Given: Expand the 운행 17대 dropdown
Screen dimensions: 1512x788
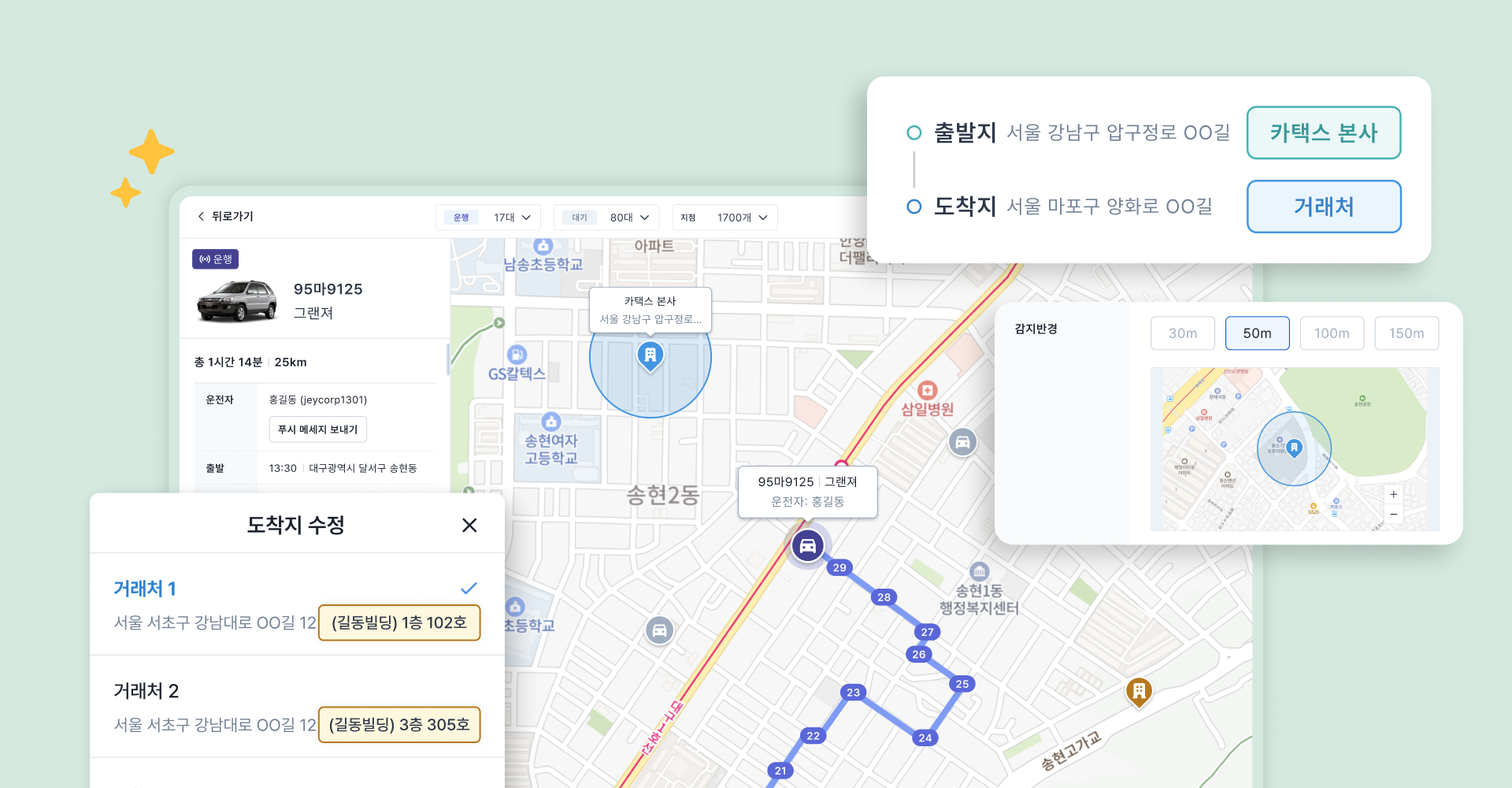Looking at the screenshot, I should [x=488, y=217].
